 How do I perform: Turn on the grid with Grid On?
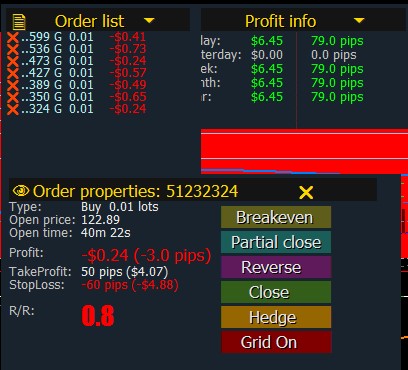(276, 342)
